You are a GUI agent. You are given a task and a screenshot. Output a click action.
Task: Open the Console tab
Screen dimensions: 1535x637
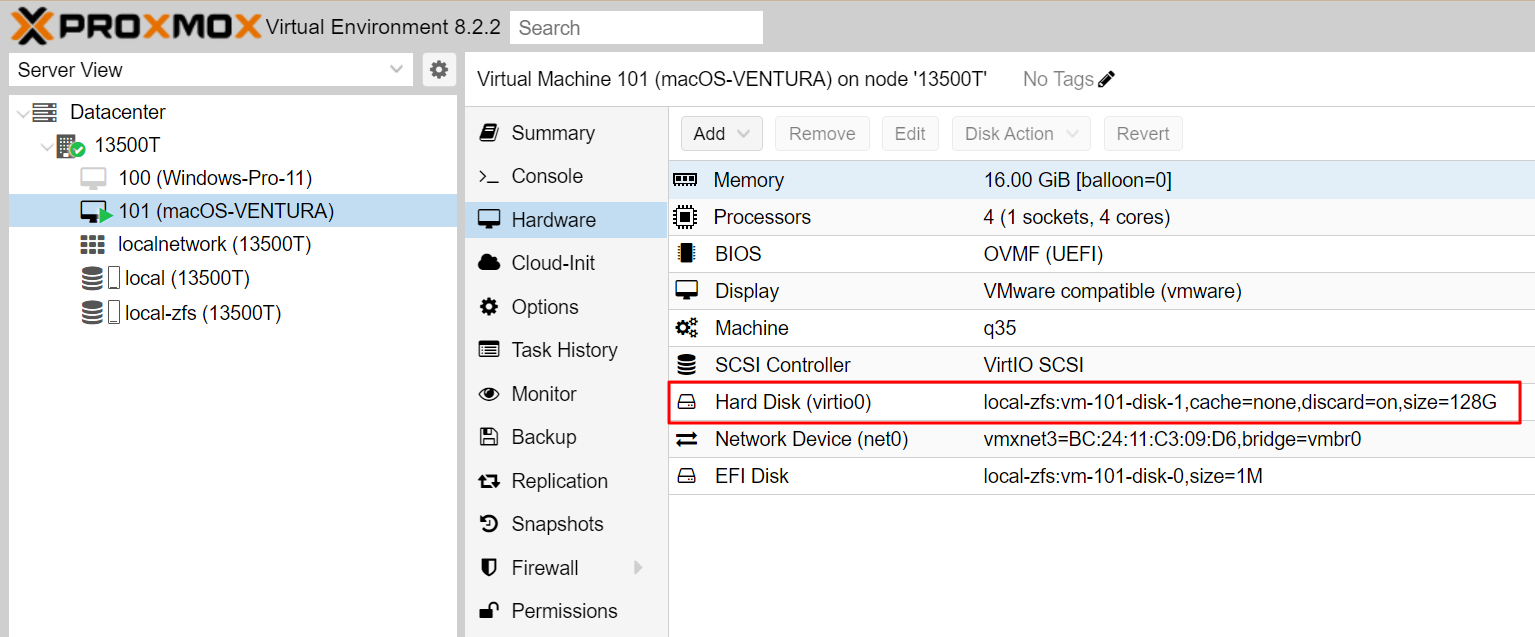click(566, 176)
